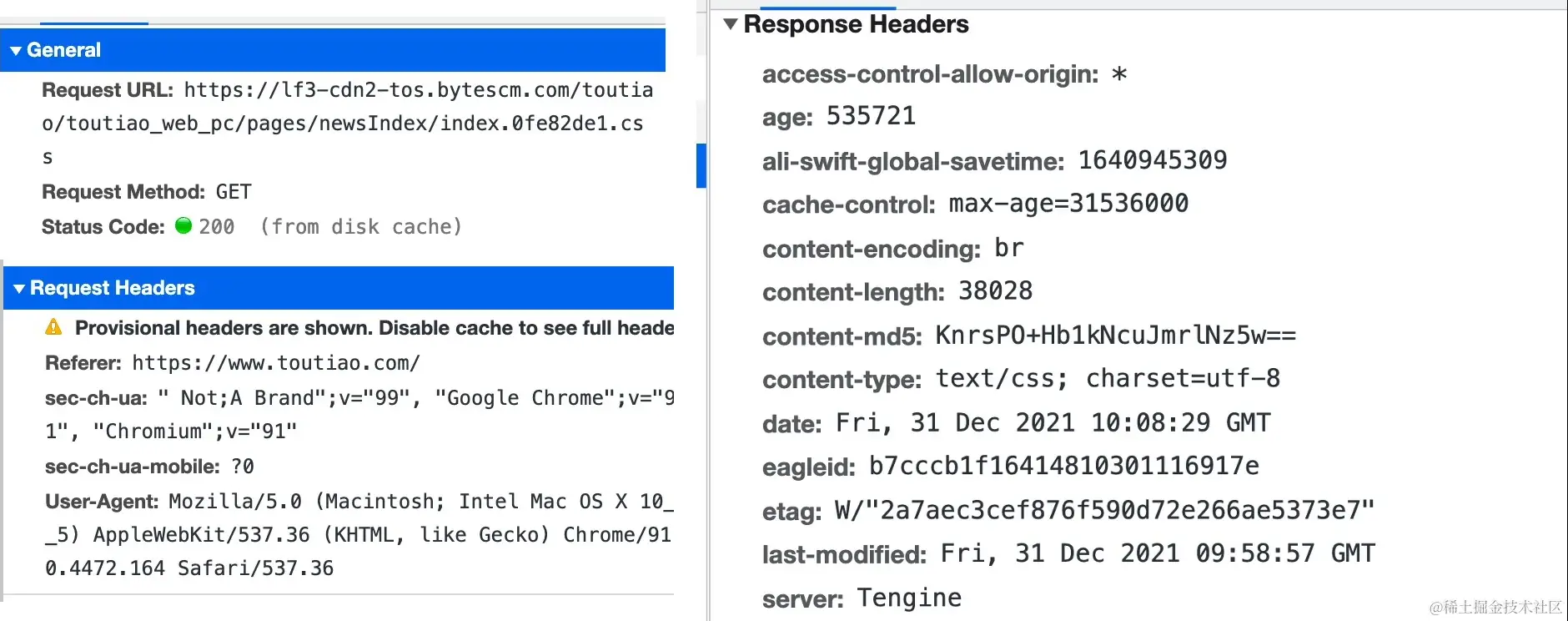Select the User-Agent header label

click(102, 502)
